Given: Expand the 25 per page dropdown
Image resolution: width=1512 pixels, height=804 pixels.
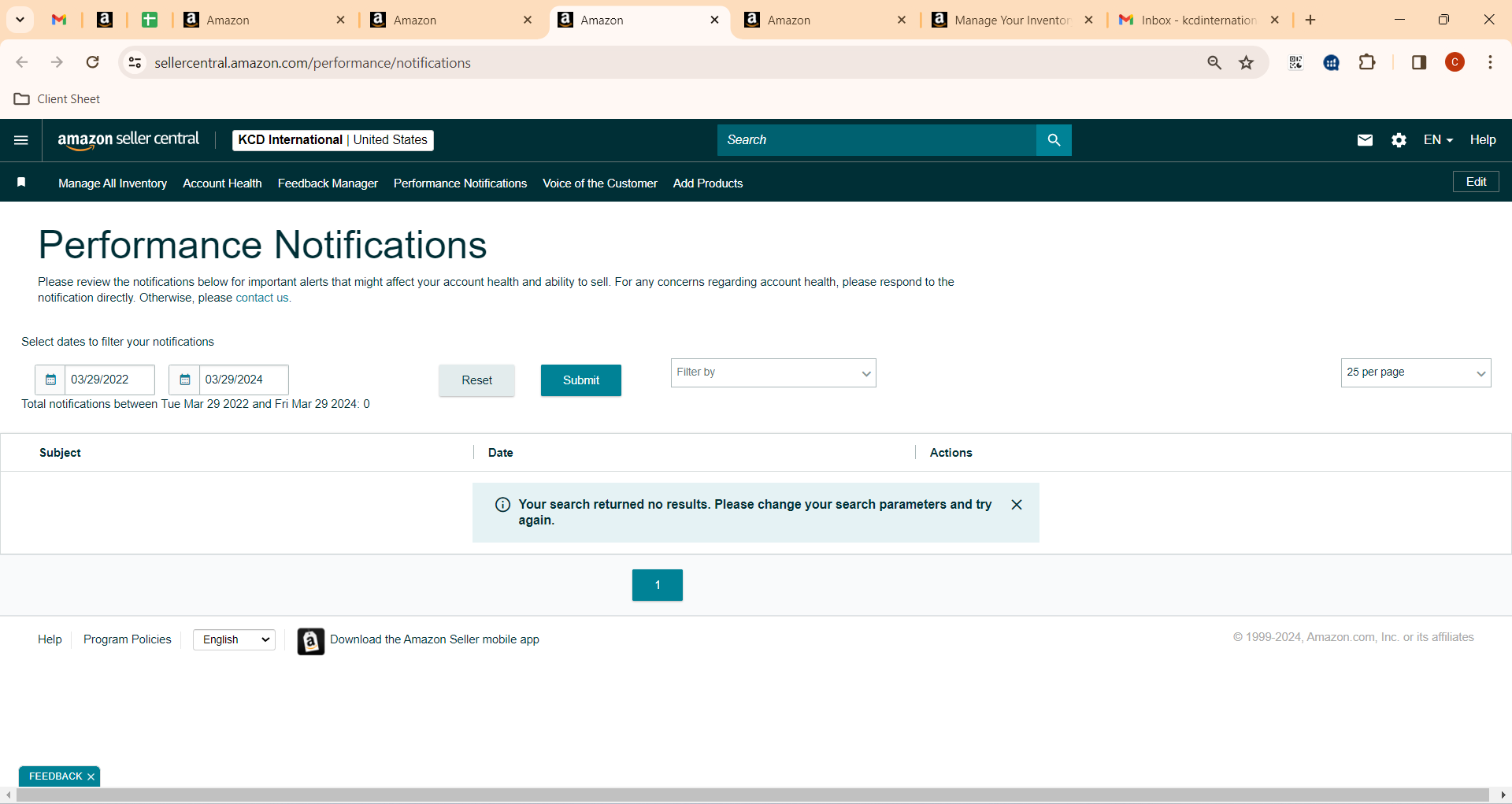Looking at the screenshot, I should click(x=1415, y=372).
